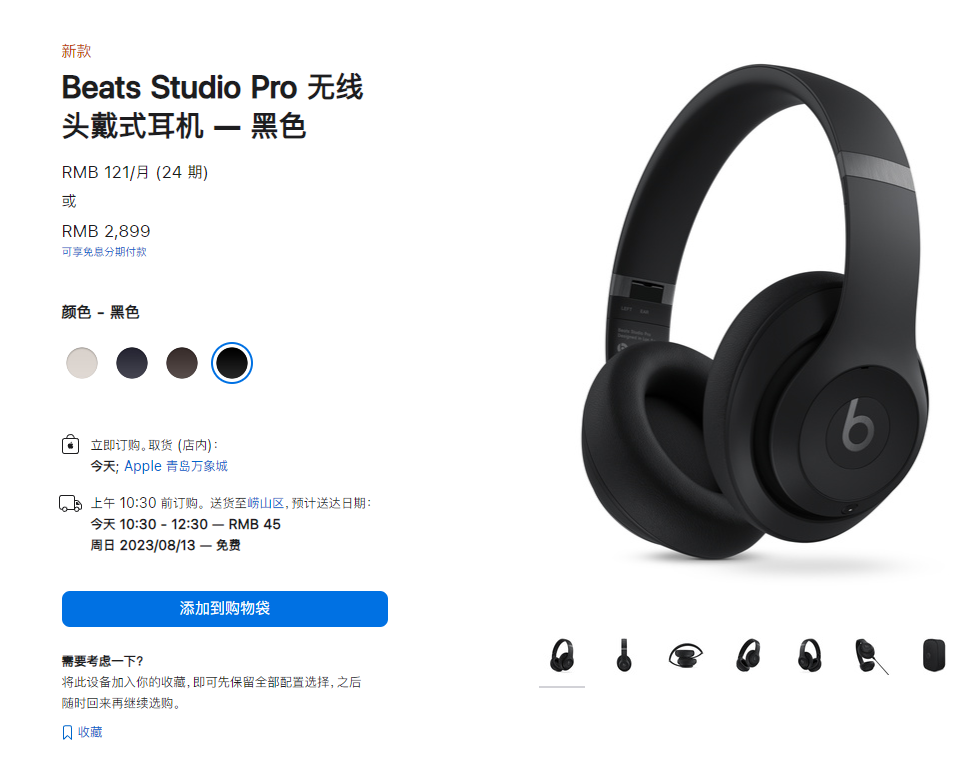Choose the navy blue color swatch
The width and height of the screenshot is (977, 762).
point(132,363)
